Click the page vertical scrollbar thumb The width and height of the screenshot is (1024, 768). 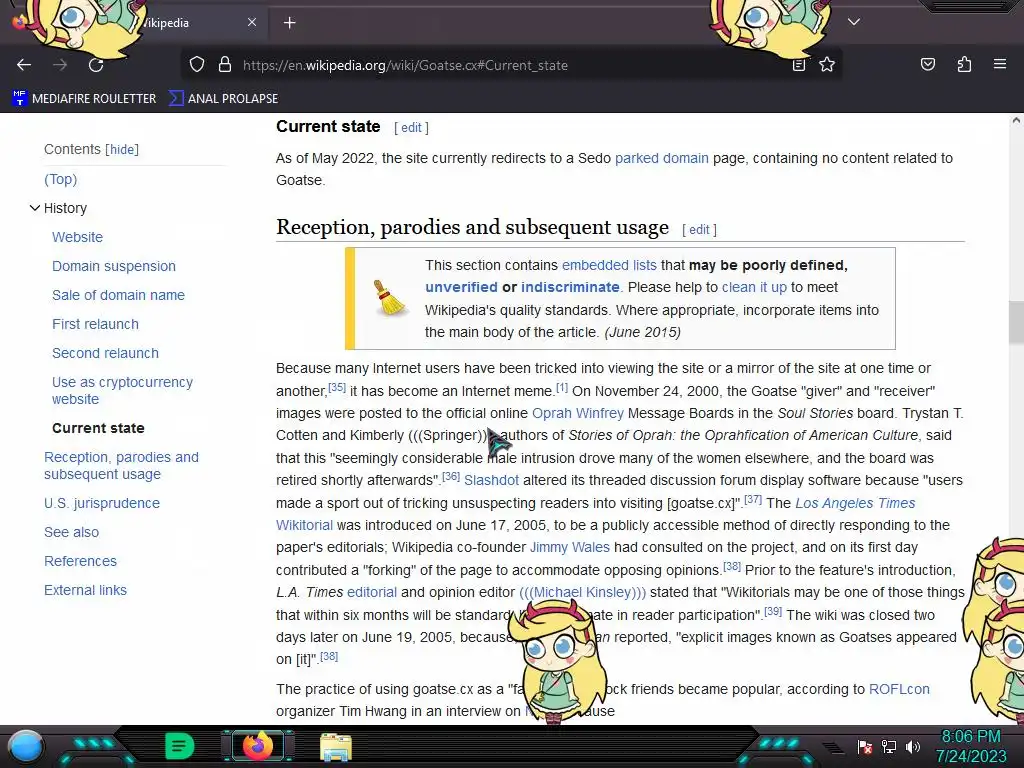1016,323
